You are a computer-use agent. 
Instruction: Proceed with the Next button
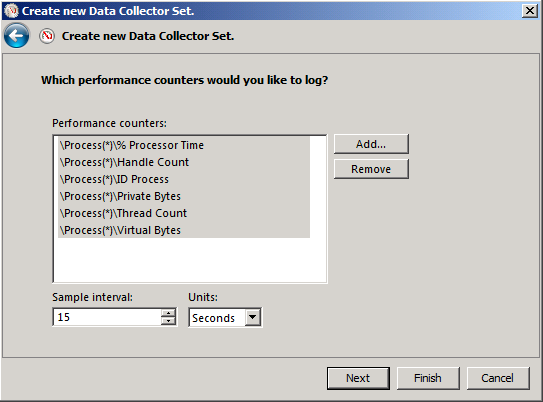(358, 378)
